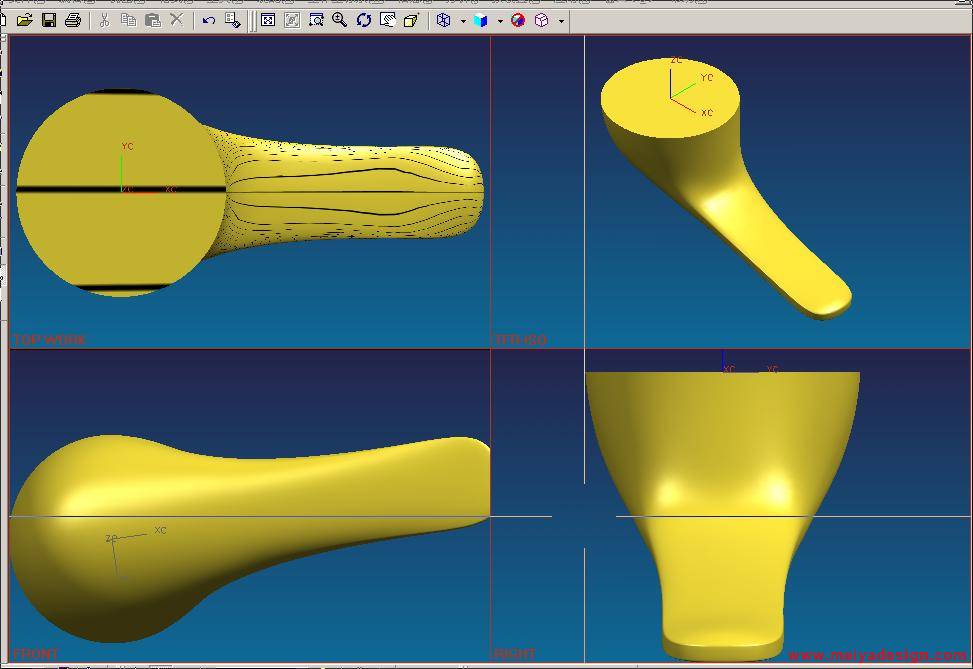
Task: Click the Delete X icon
Action: click(177, 20)
